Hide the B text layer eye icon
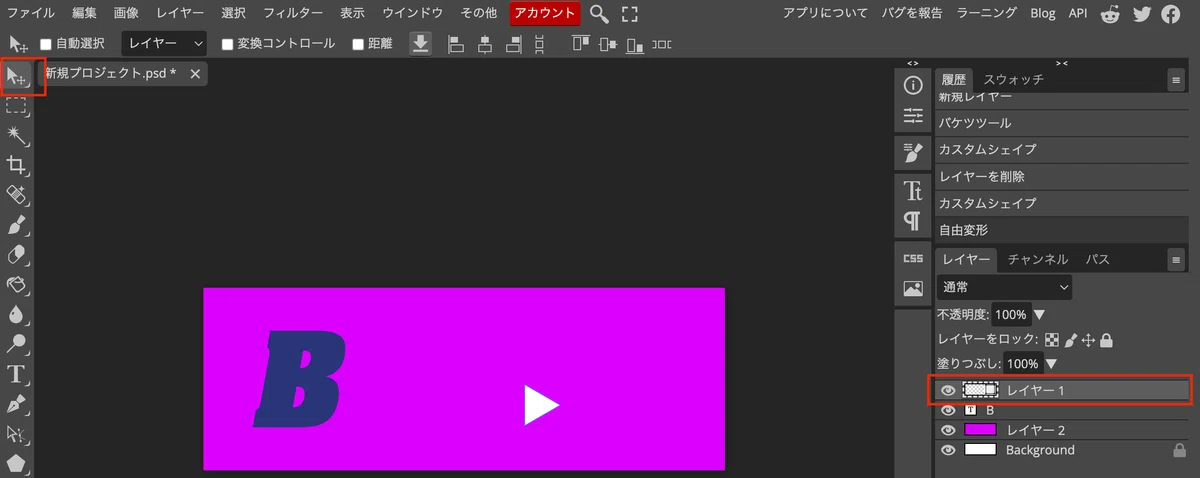 (x=948, y=410)
